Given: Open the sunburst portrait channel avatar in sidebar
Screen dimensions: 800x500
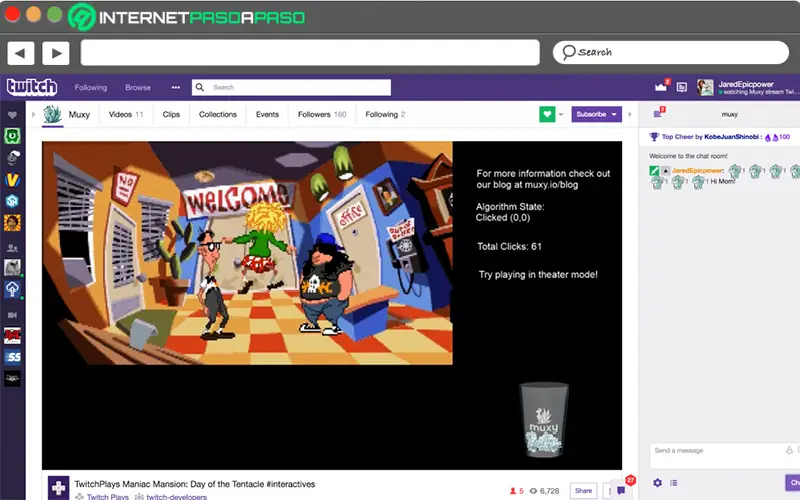Looking at the screenshot, I should pos(12,223).
